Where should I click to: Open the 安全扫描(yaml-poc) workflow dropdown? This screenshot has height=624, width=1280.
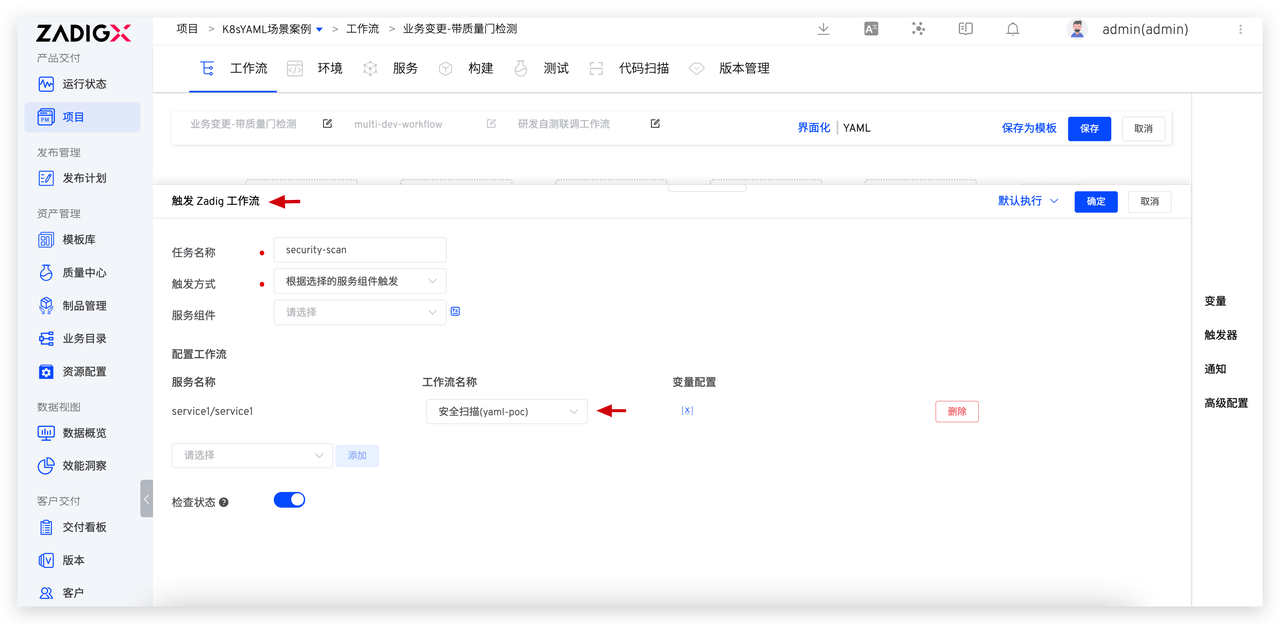507,411
